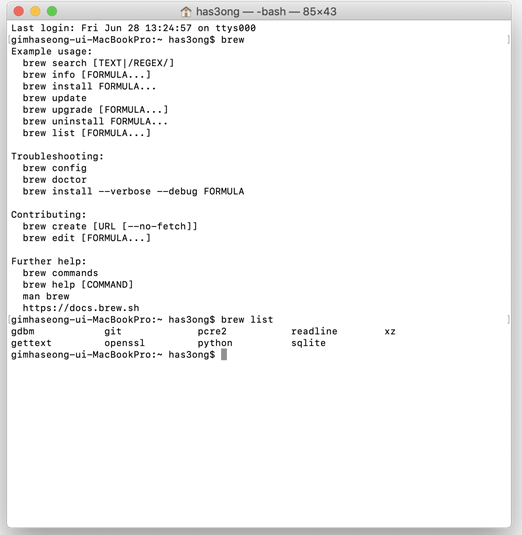Click the https://docs.brew.sh URL
The width and height of the screenshot is (522, 535).
click(x=81, y=308)
